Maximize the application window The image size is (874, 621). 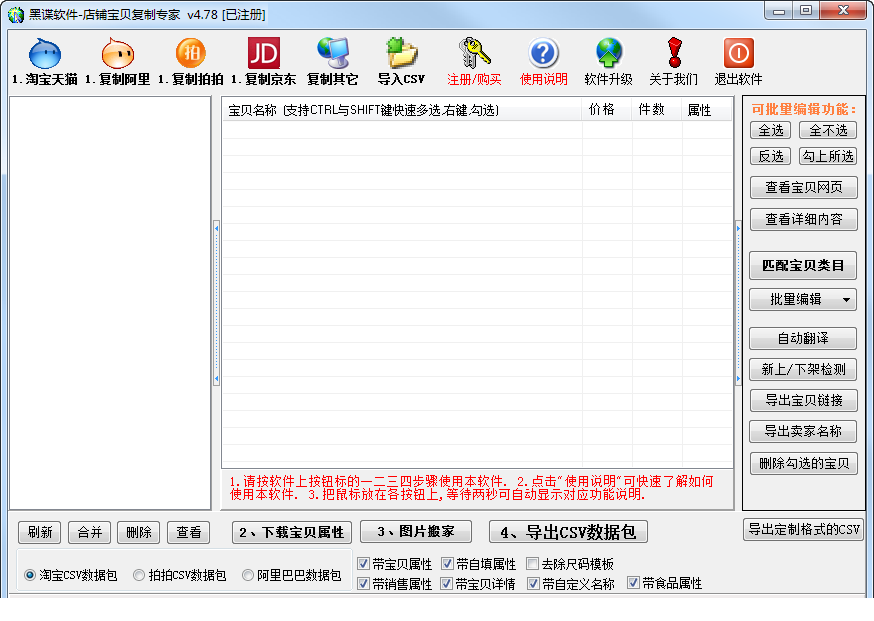pos(805,11)
